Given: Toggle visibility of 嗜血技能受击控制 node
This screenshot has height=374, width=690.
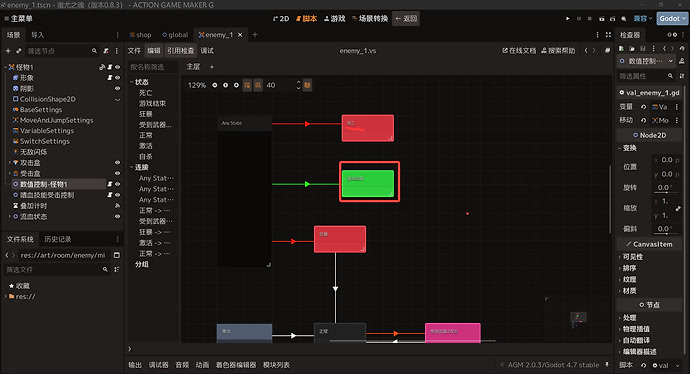Looking at the screenshot, I should click(x=117, y=195).
